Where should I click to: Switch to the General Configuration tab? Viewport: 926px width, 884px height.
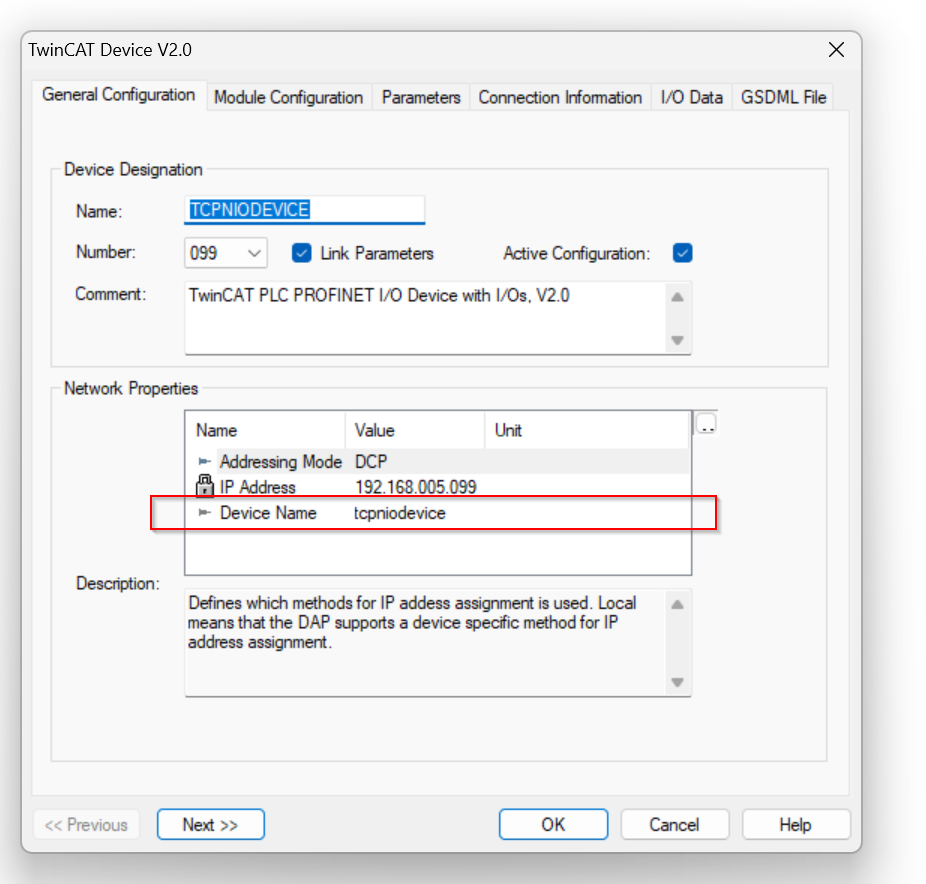(119, 94)
